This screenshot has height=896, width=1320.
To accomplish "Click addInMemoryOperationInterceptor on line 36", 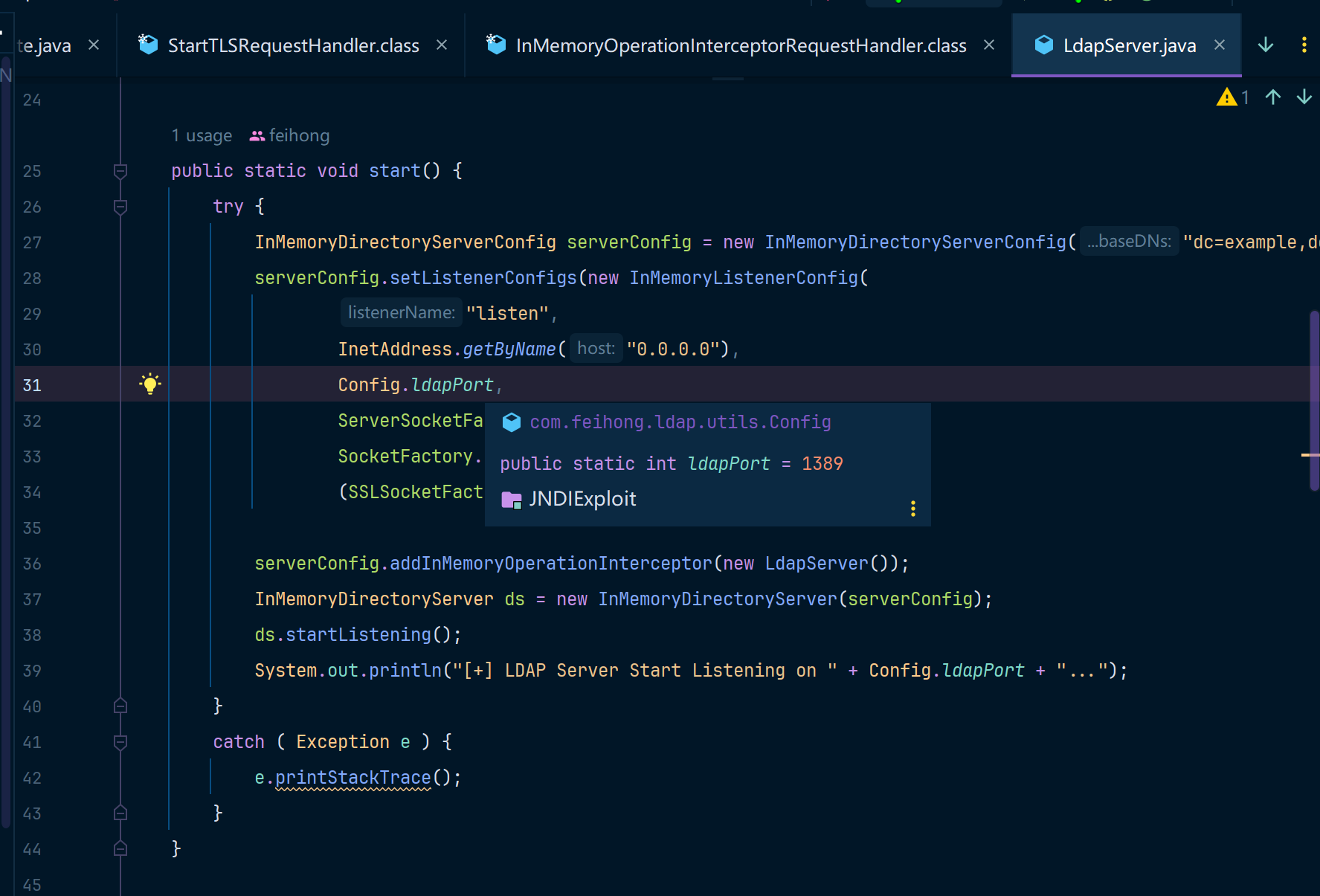I will click(551, 564).
